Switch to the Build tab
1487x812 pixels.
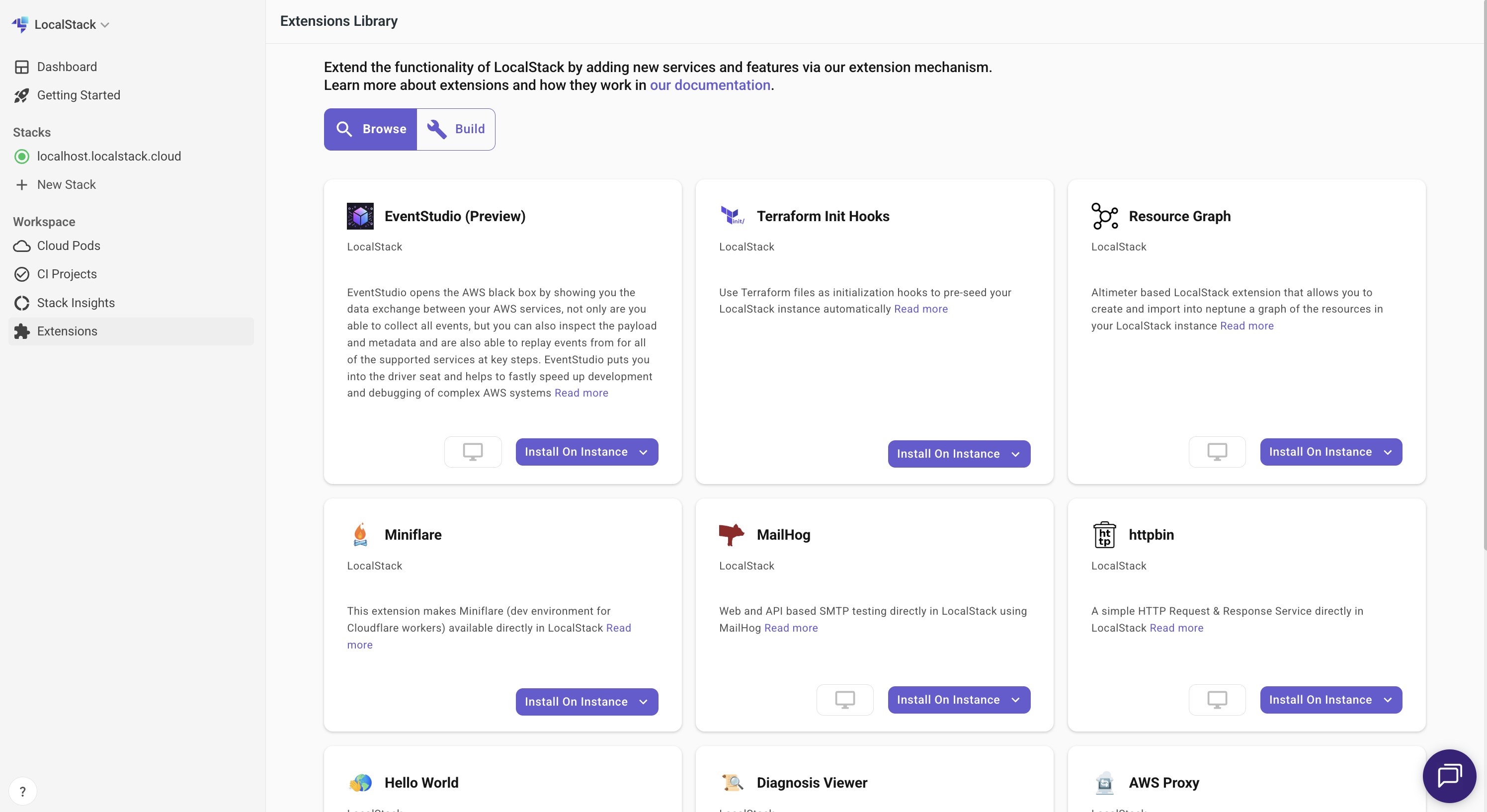click(456, 129)
